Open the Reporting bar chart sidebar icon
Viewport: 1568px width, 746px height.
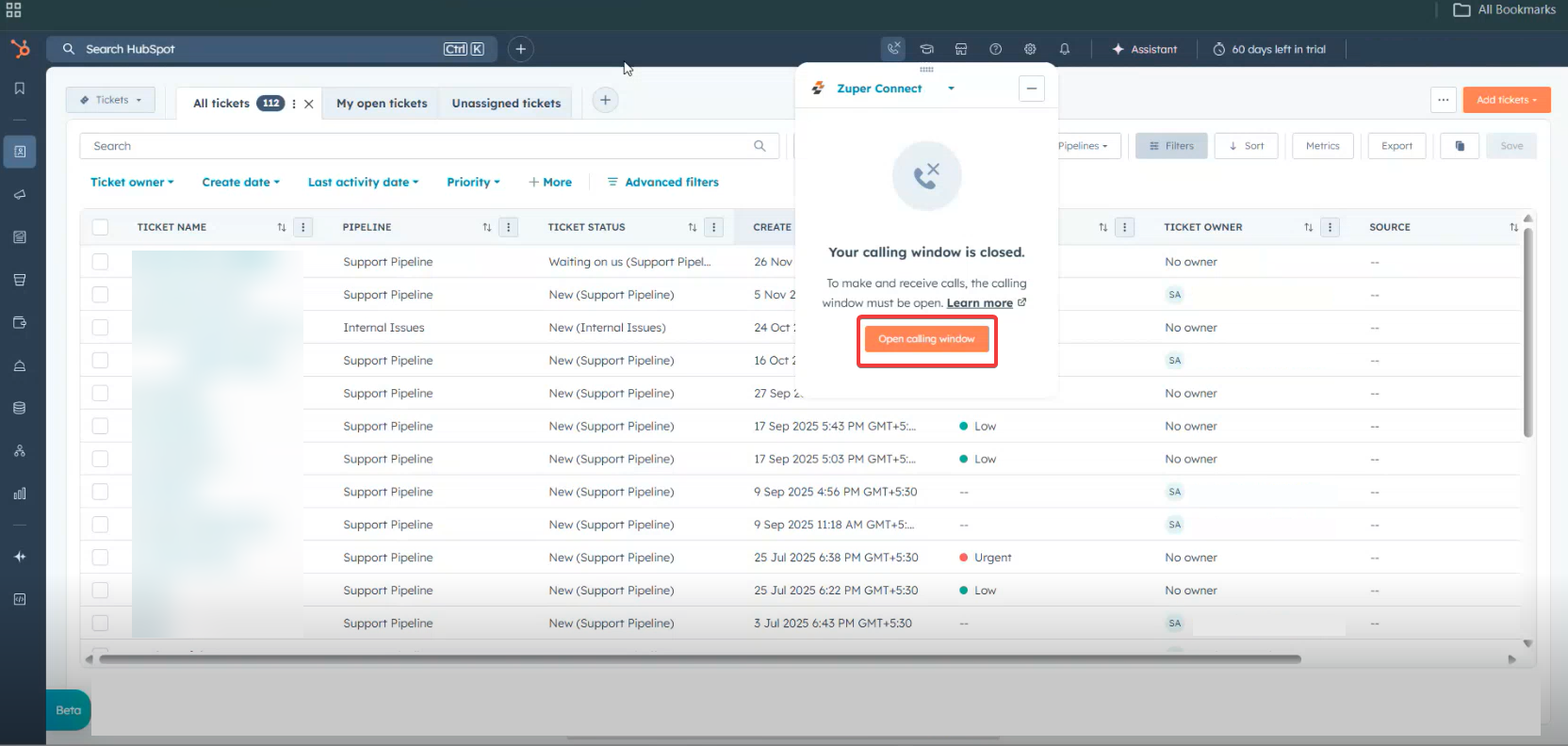tap(20, 494)
